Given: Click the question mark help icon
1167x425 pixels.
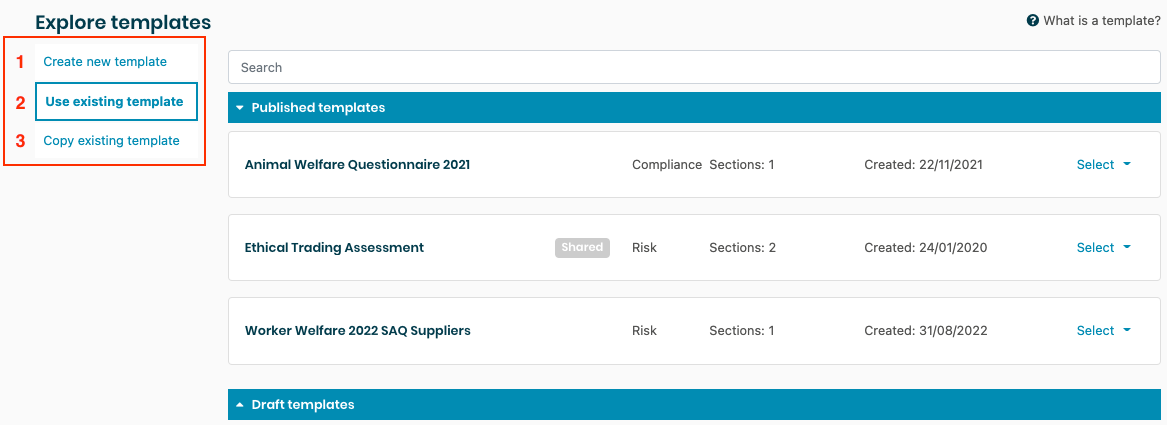Looking at the screenshot, I should [1033, 21].
